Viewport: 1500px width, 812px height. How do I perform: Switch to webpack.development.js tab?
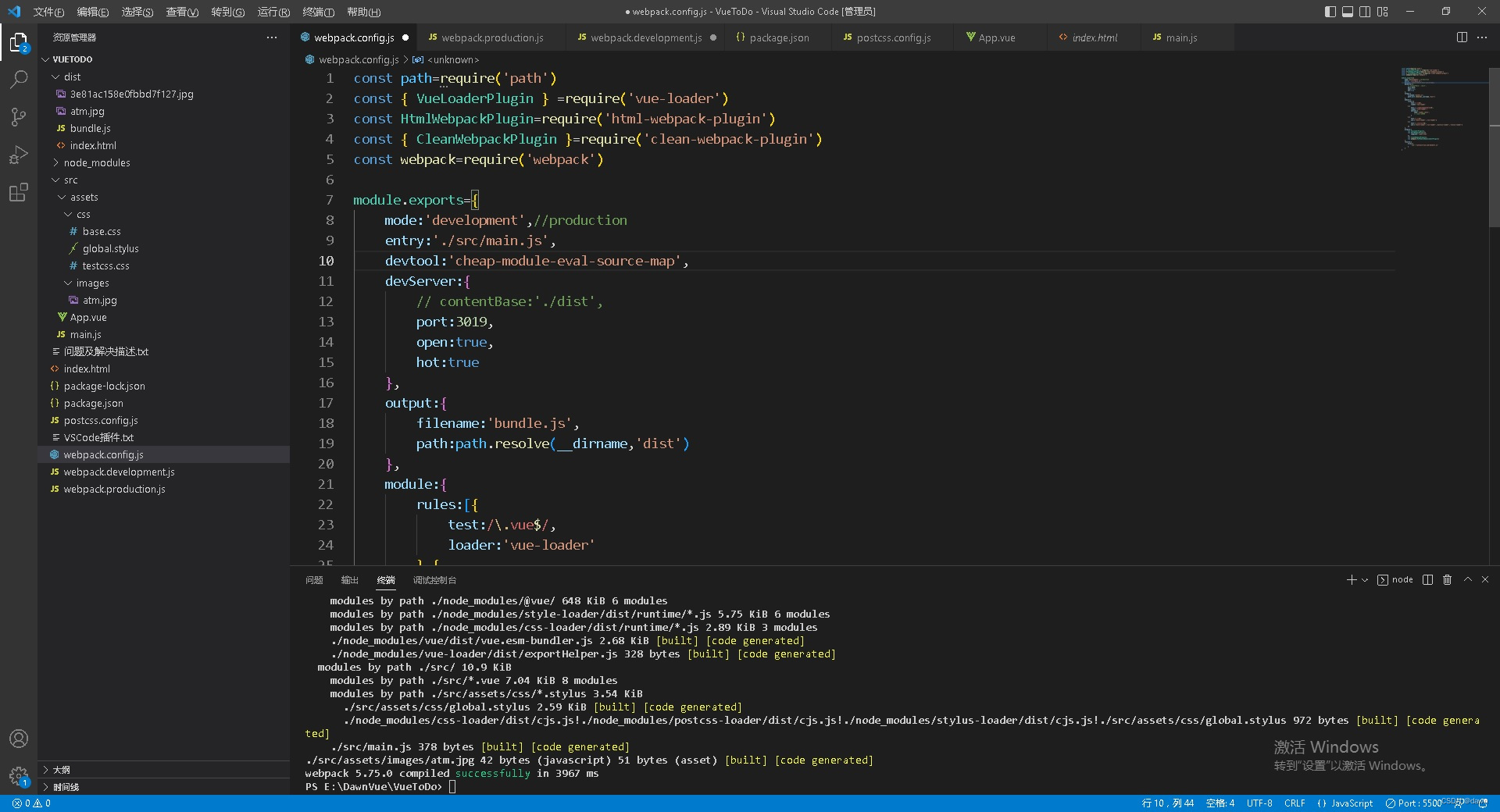645,37
